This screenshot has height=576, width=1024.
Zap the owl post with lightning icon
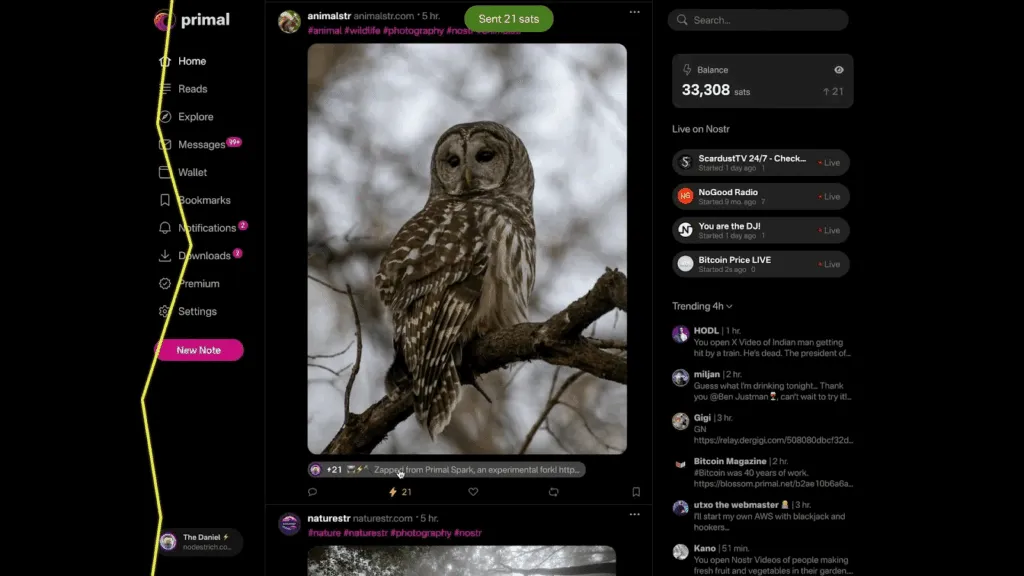393,492
